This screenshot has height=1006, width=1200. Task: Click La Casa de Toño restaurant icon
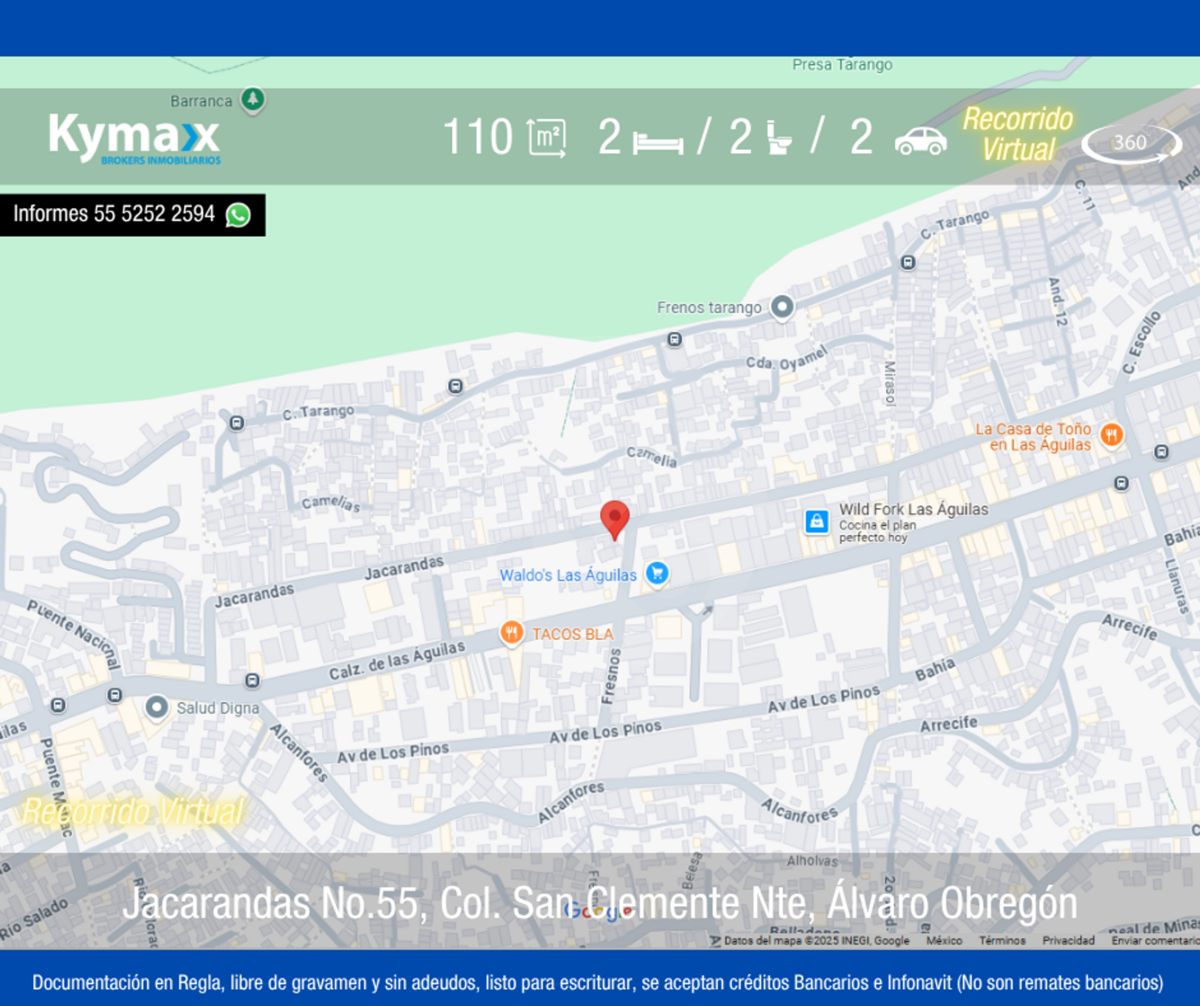[1111, 435]
